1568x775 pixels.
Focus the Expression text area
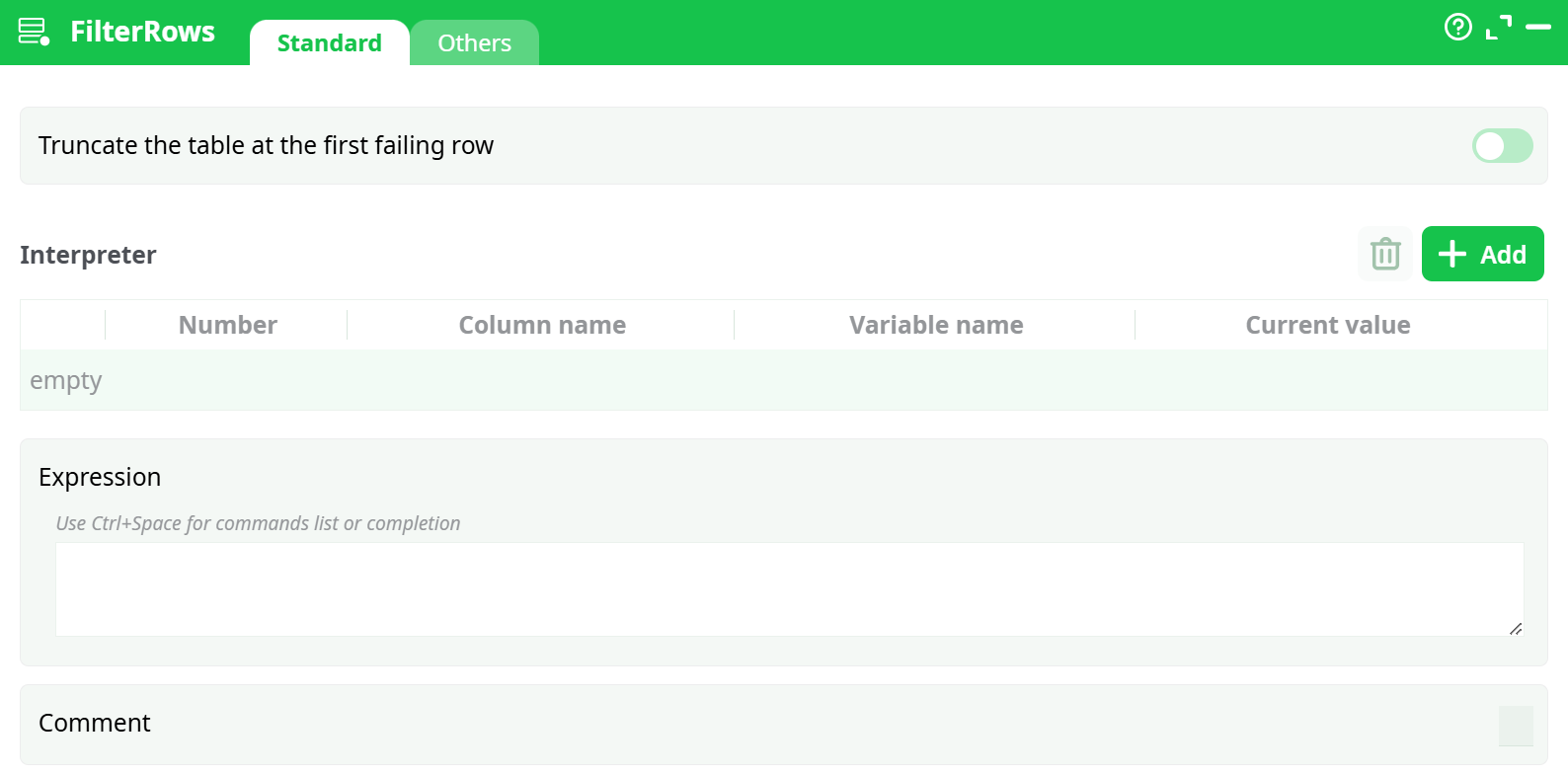pyautogui.click(x=789, y=588)
